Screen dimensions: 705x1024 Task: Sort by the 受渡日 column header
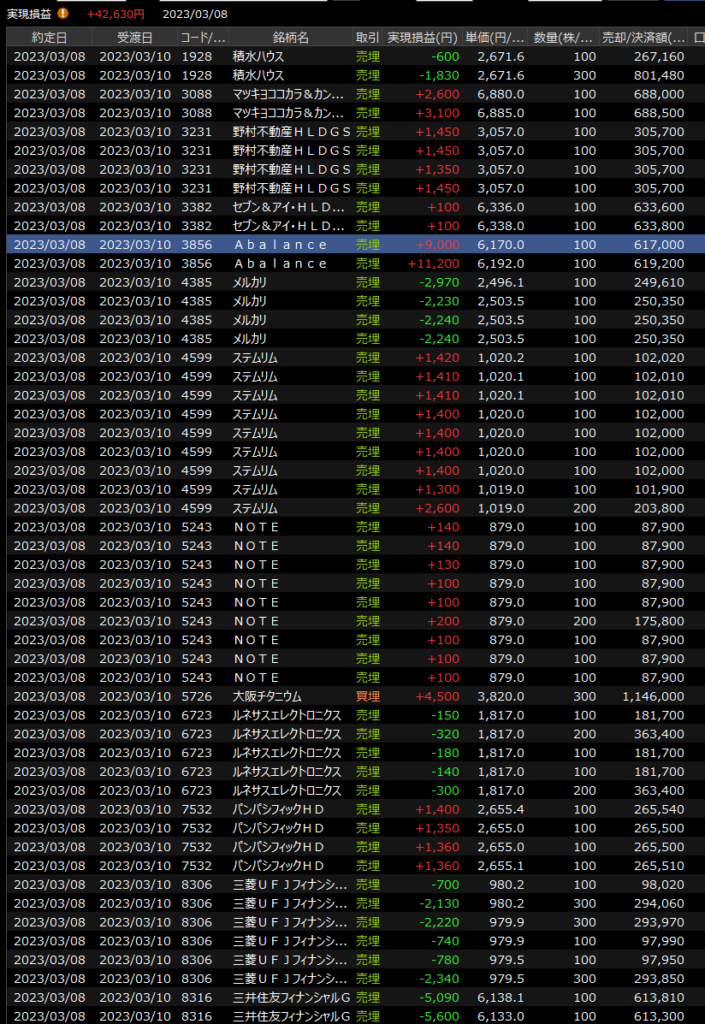pyautogui.click(x=135, y=37)
